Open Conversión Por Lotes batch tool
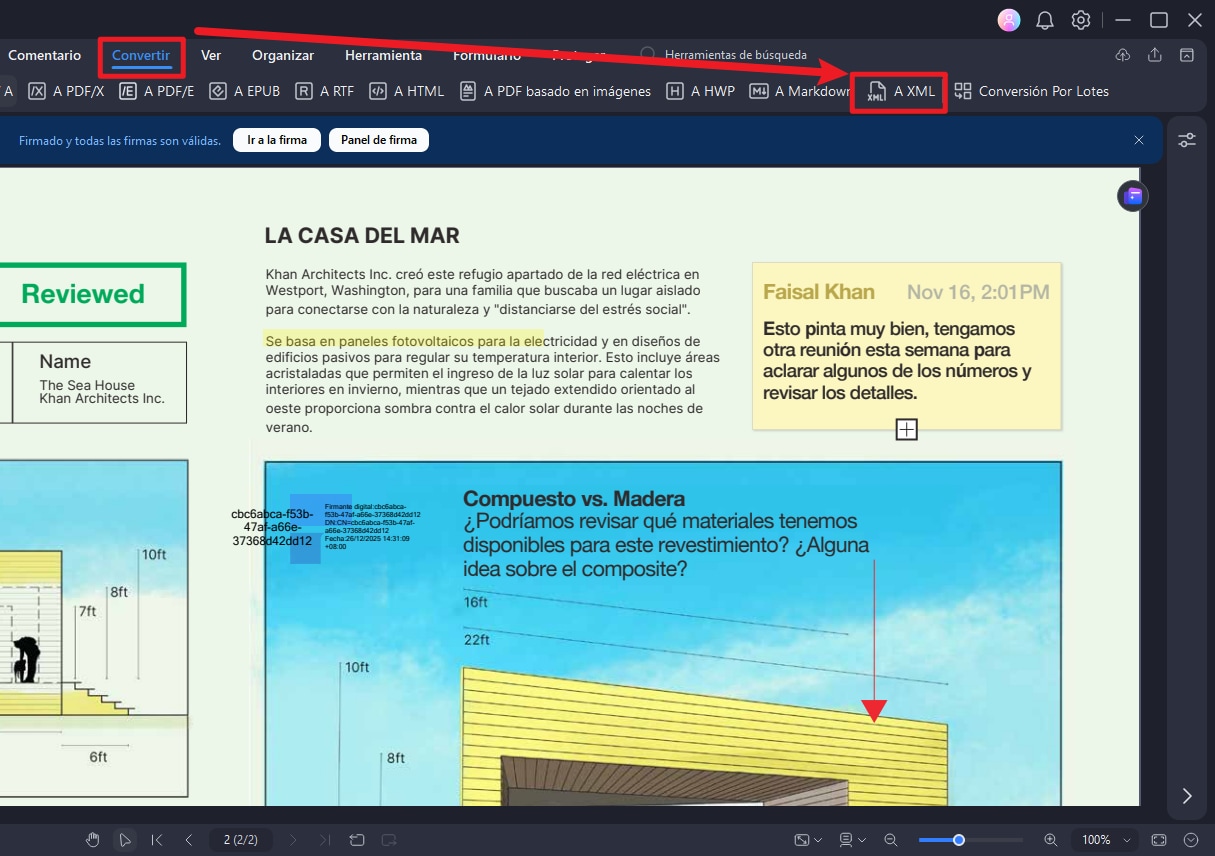The height and width of the screenshot is (856, 1215). [1032, 91]
